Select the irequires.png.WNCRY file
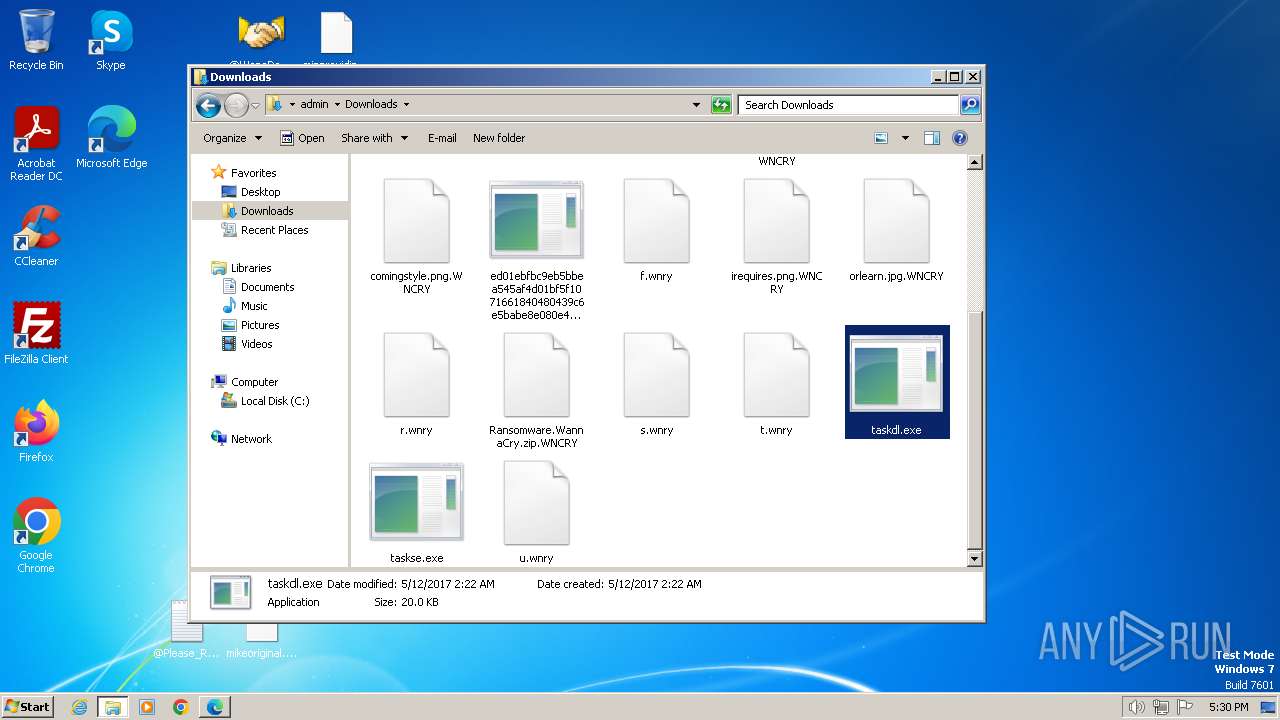 pyautogui.click(x=776, y=238)
